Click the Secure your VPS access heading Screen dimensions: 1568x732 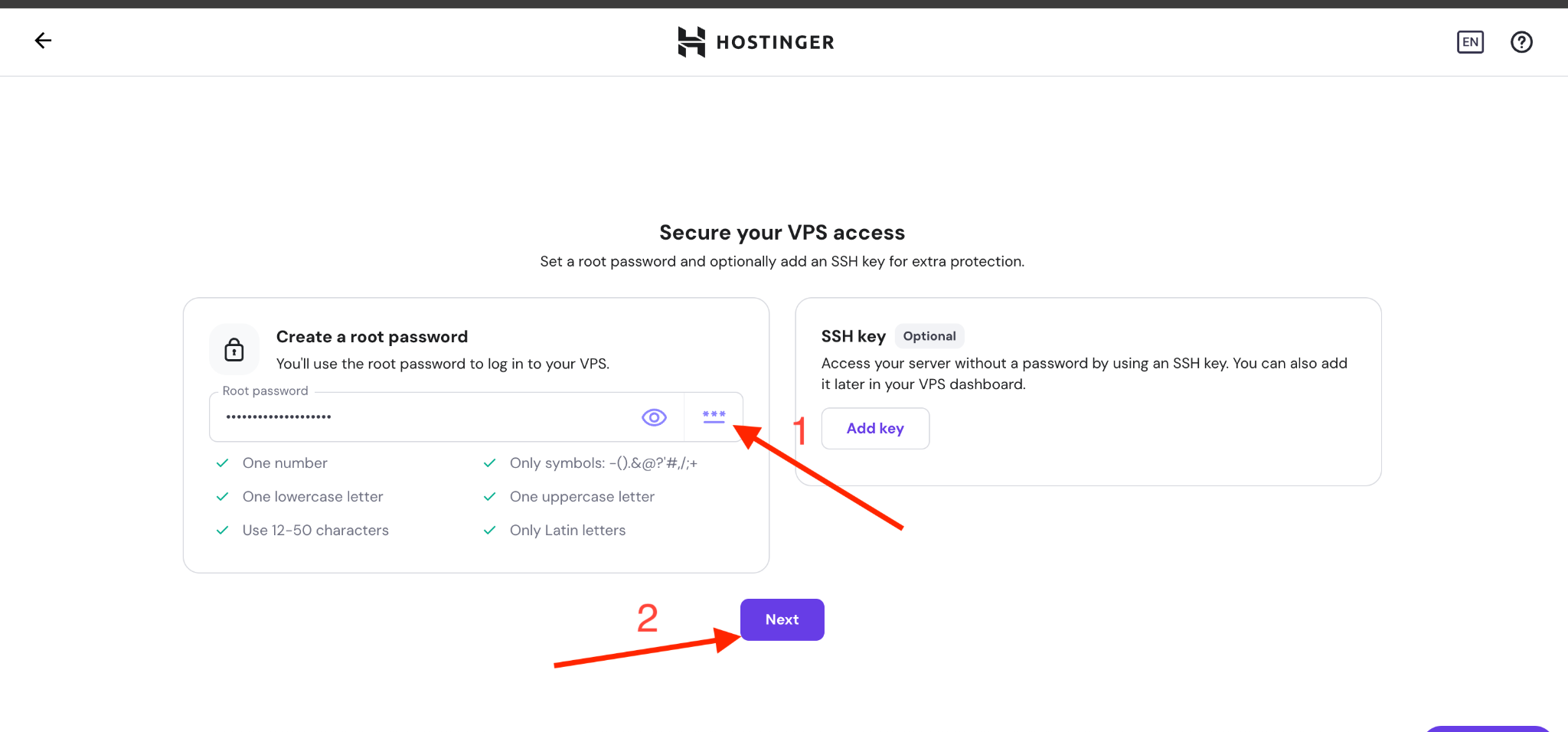coord(782,233)
